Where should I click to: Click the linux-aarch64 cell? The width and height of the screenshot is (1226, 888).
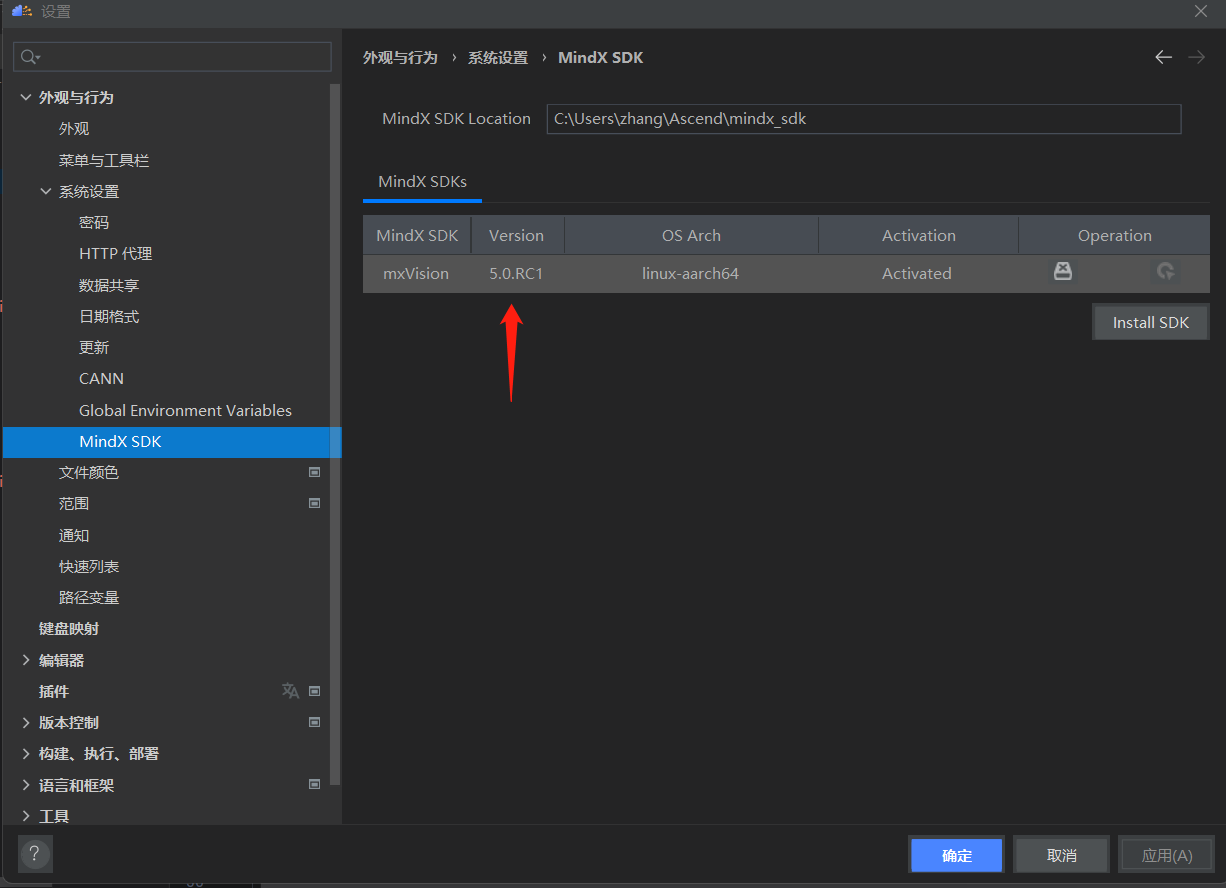[x=690, y=273]
